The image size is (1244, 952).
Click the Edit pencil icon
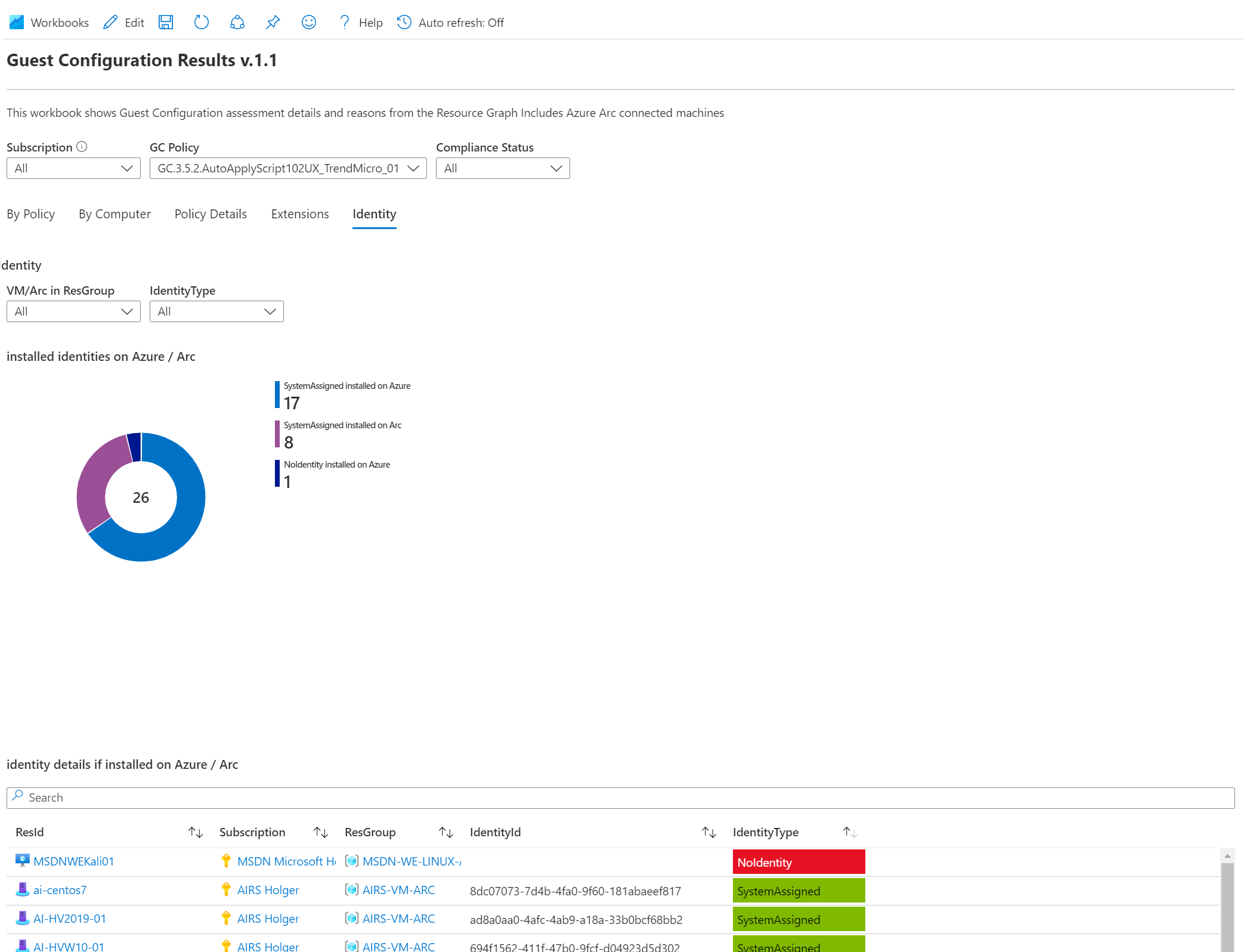point(110,23)
